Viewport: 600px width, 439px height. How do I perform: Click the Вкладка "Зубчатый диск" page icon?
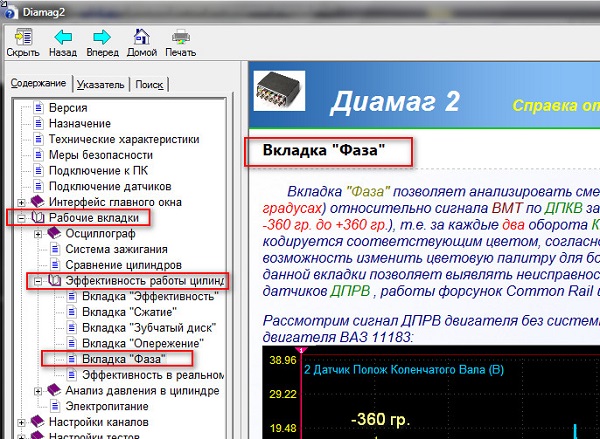coord(72,328)
